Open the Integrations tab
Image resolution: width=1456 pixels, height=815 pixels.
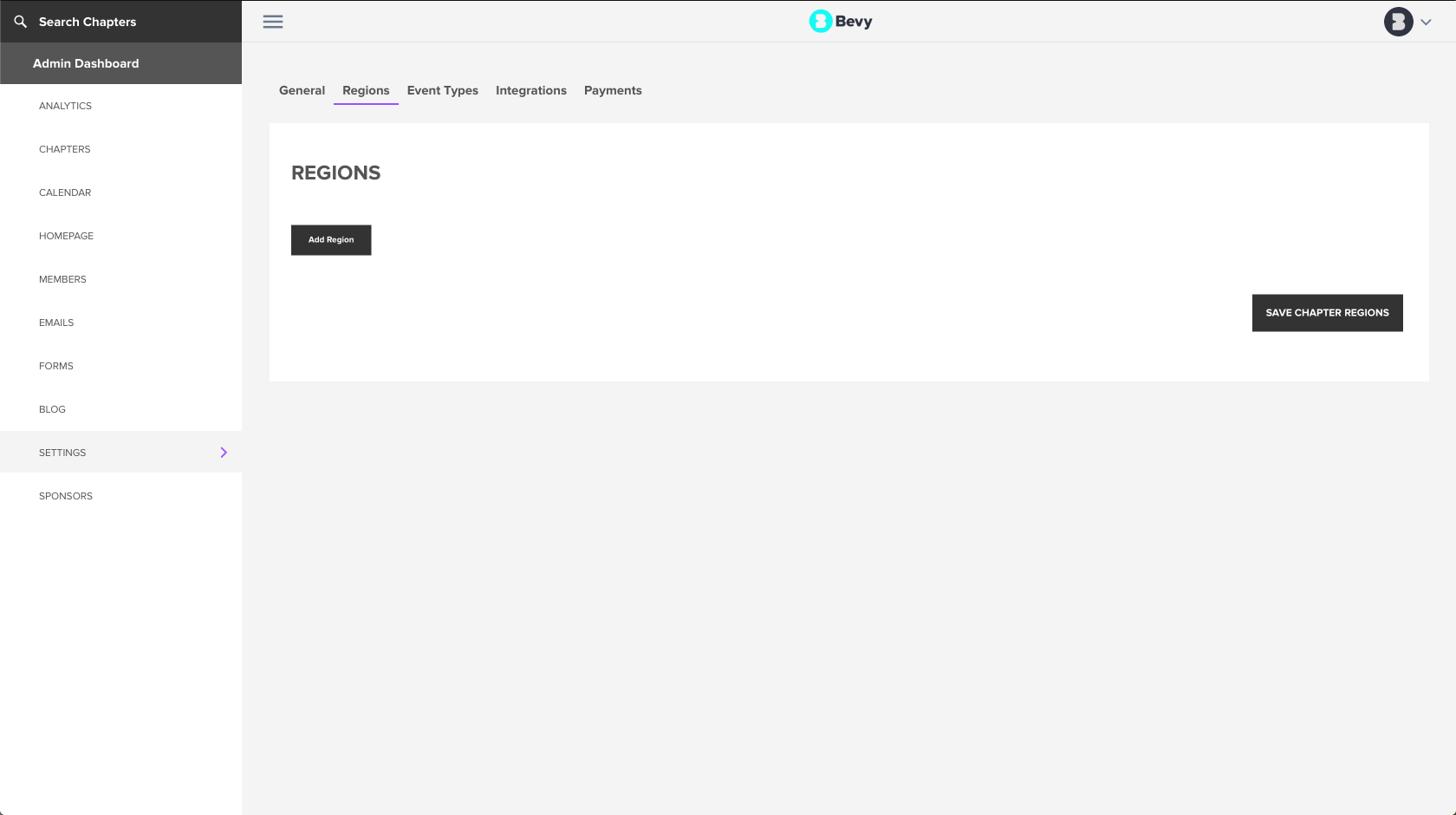pyautogui.click(x=531, y=90)
